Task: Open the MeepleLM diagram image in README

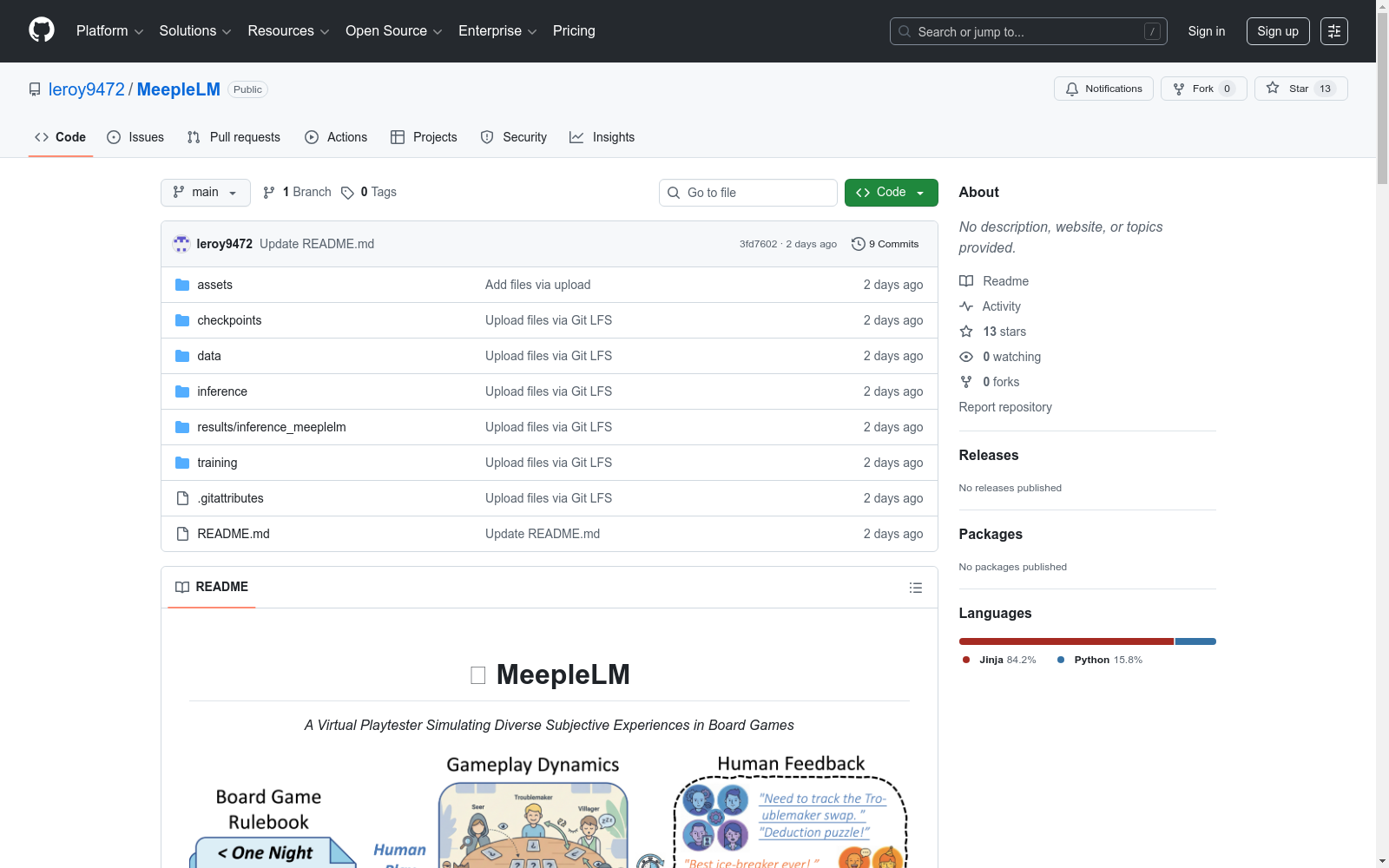Action: [x=550, y=812]
